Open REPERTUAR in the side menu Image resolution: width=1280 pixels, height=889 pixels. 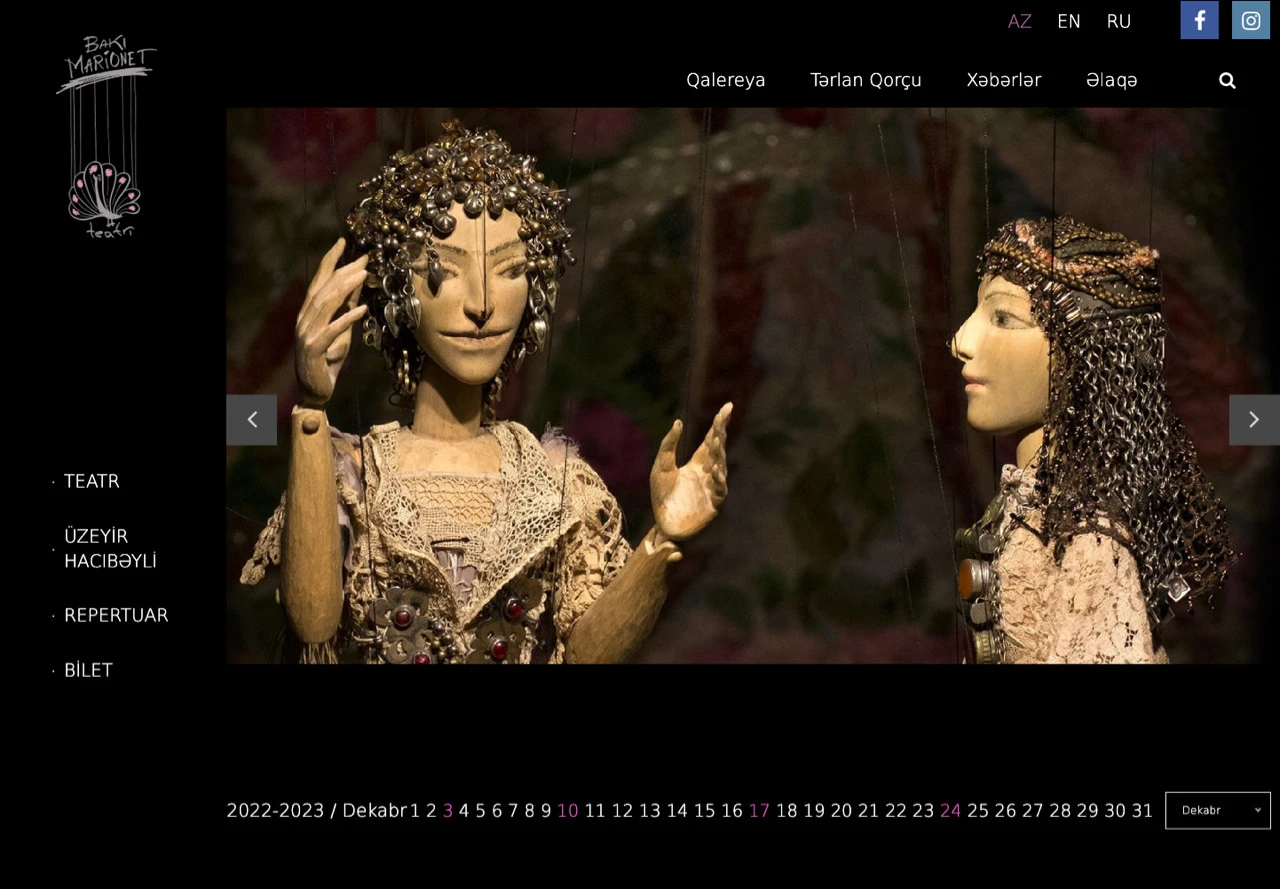tap(116, 615)
